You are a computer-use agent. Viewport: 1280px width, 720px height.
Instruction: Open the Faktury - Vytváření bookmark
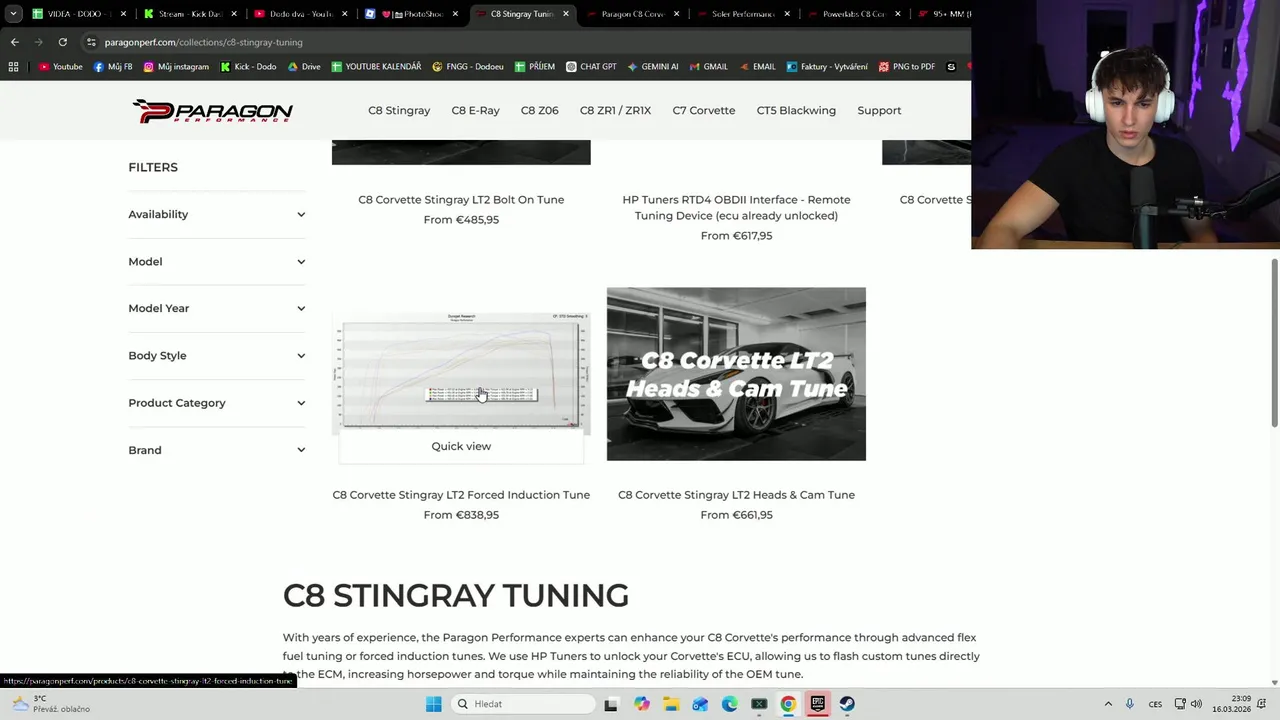pyautogui.click(x=827, y=67)
